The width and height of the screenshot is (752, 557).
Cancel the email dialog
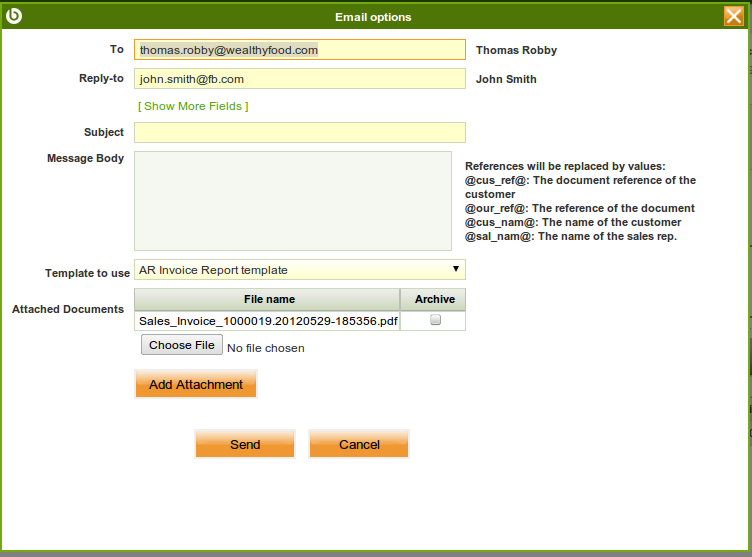coord(359,444)
